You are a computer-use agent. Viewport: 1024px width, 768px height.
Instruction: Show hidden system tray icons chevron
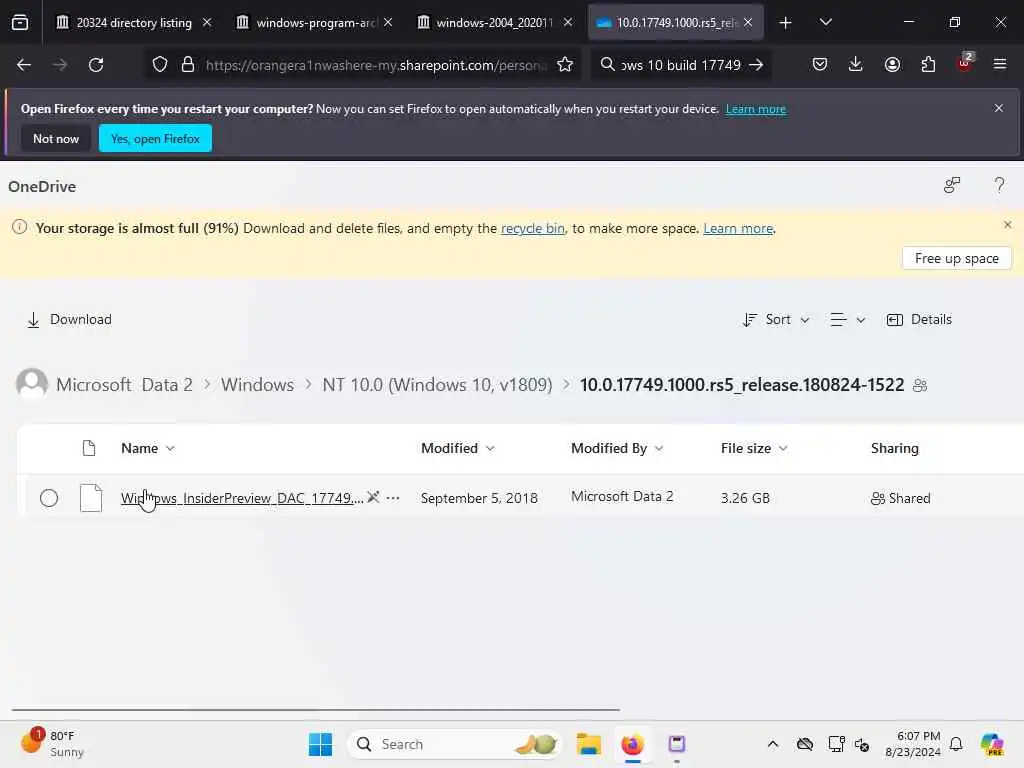[x=773, y=744]
